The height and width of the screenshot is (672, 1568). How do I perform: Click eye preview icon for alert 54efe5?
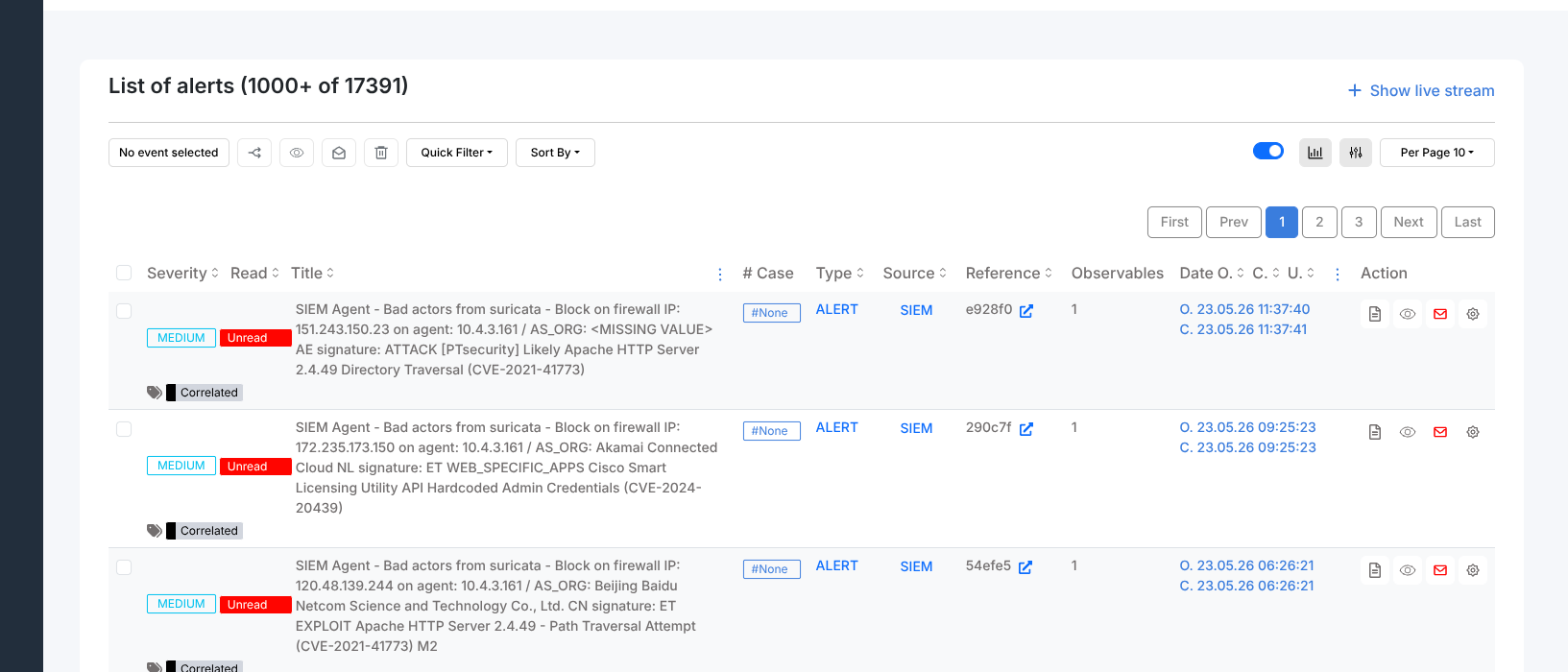click(x=1408, y=570)
